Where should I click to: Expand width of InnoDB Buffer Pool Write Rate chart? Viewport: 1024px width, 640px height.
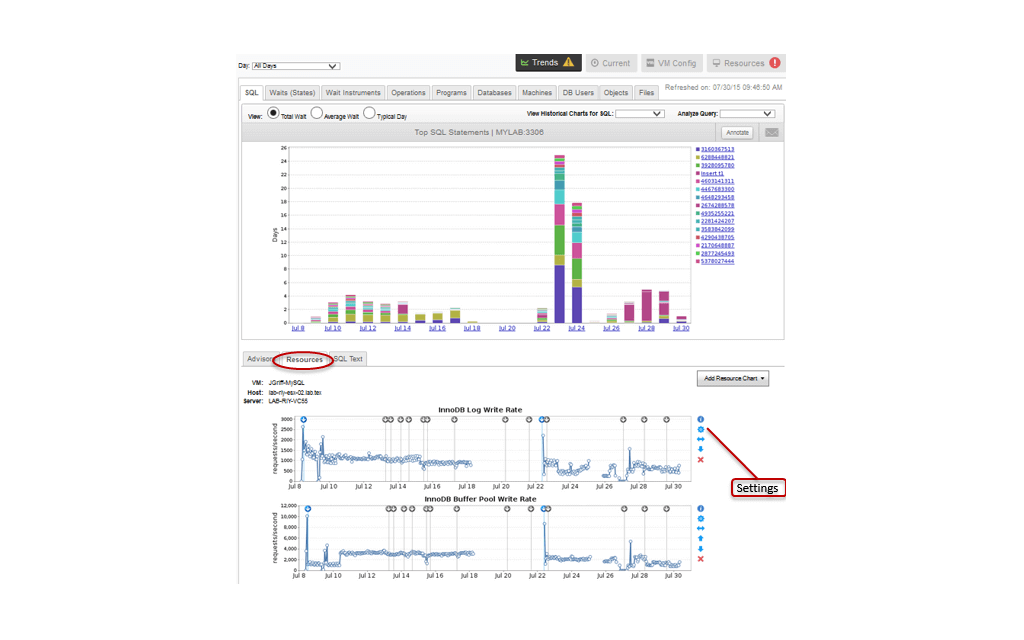point(700,529)
